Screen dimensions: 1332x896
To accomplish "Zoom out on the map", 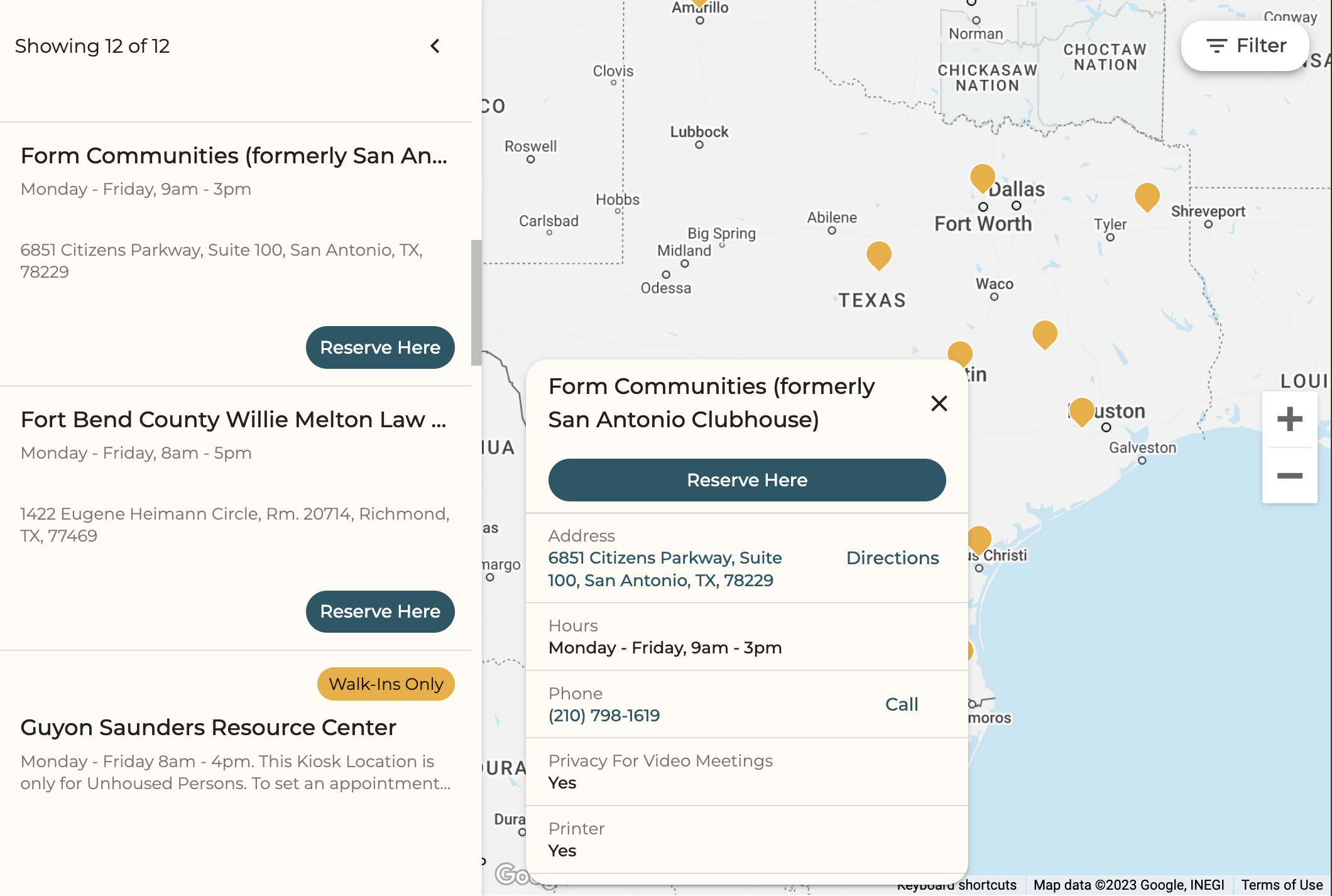I will pos(1289,476).
